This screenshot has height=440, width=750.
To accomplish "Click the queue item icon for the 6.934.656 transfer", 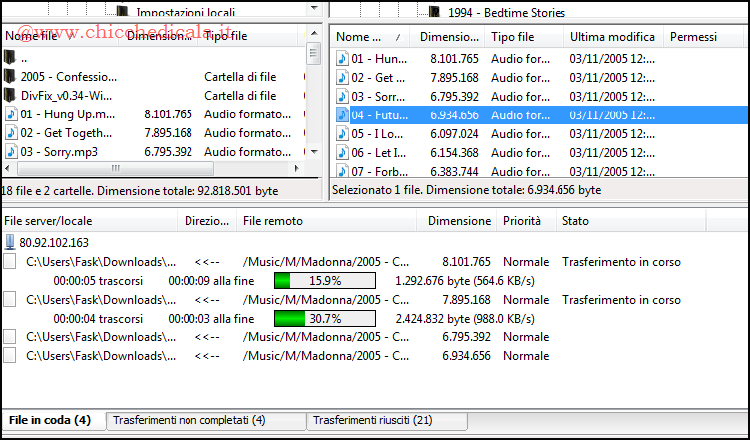I will 10,356.
